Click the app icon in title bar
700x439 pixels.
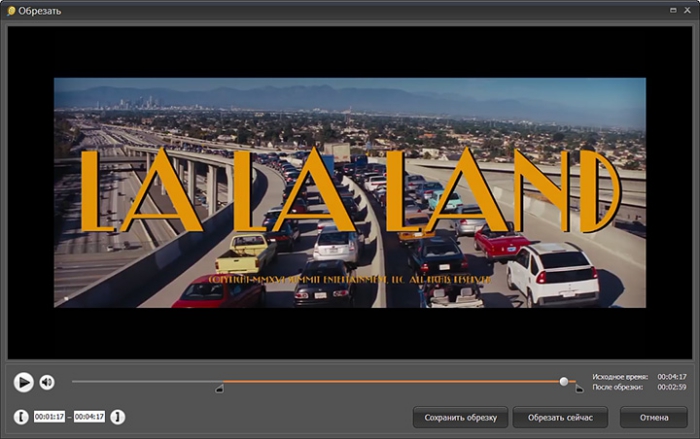click(x=11, y=11)
